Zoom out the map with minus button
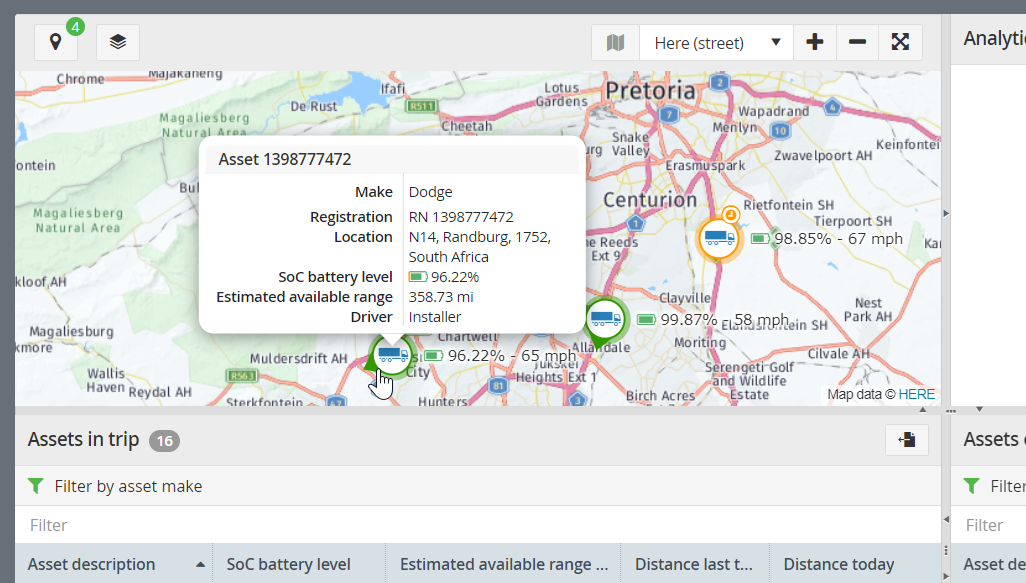This screenshot has width=1026, height=583. [857, 43]
